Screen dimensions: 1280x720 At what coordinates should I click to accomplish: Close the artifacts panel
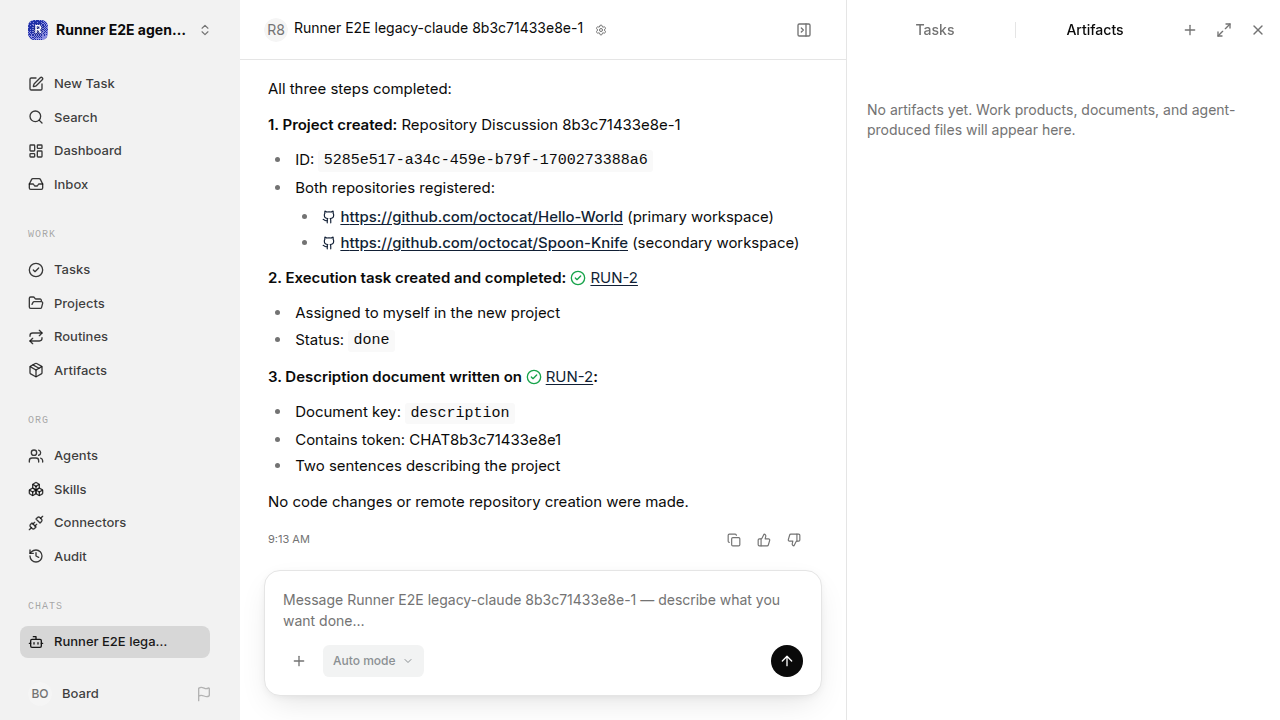coord(1258,30)
